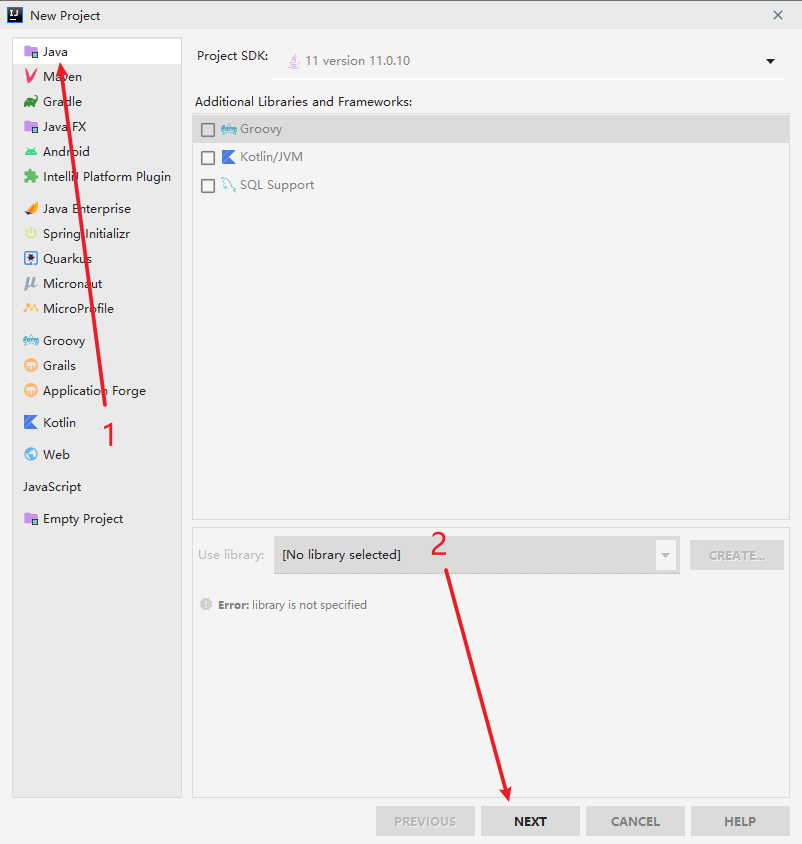Click the IntelliJ Platform Plugin puzzle icon
The width and height of the screenshot is (802, 844).
[31, 177]
